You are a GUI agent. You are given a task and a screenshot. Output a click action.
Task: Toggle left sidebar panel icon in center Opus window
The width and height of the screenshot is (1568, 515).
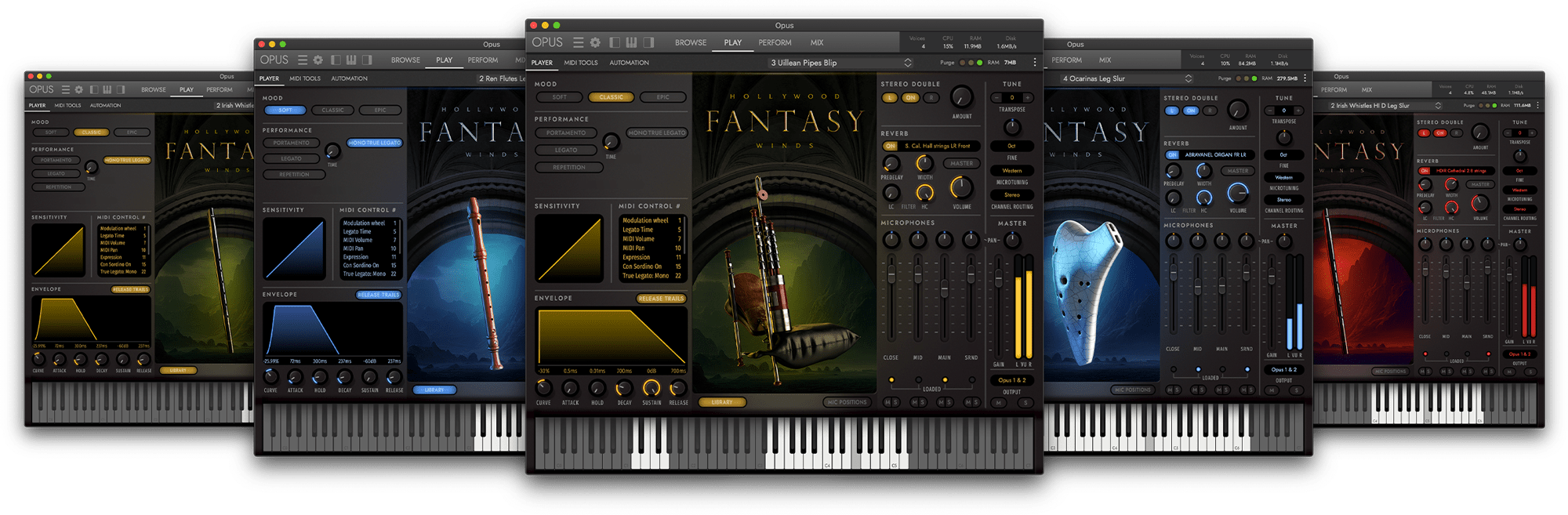click(615, 42)
